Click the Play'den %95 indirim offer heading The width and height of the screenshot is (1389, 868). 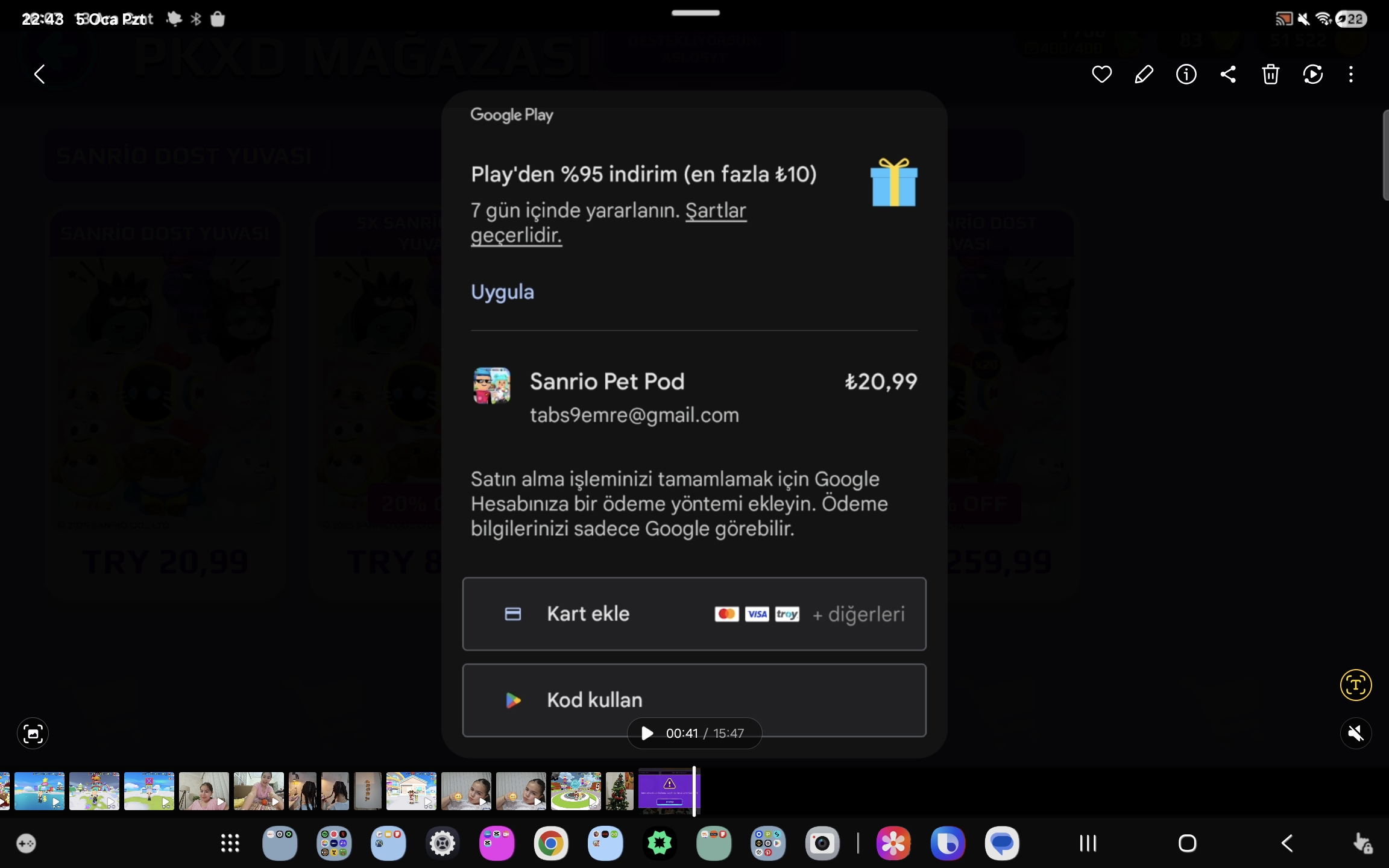(x=644, y=174)
